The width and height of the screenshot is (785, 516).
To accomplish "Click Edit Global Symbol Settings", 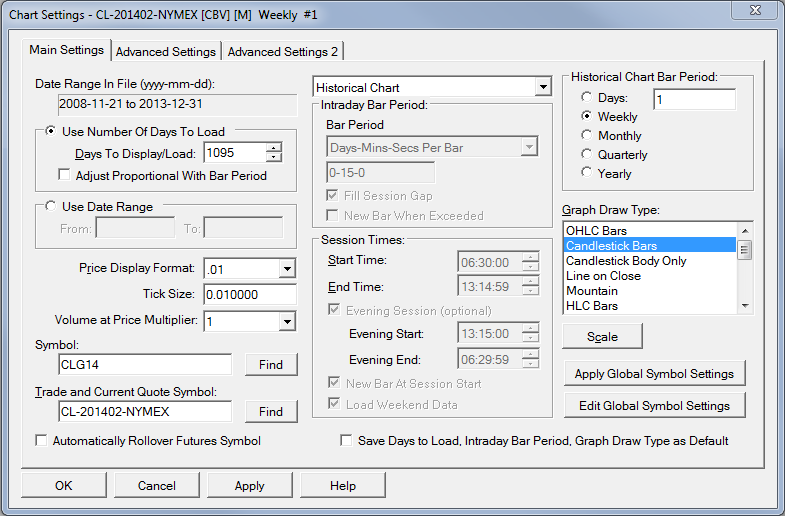I will pyautogui.click(x=654, y=405).
